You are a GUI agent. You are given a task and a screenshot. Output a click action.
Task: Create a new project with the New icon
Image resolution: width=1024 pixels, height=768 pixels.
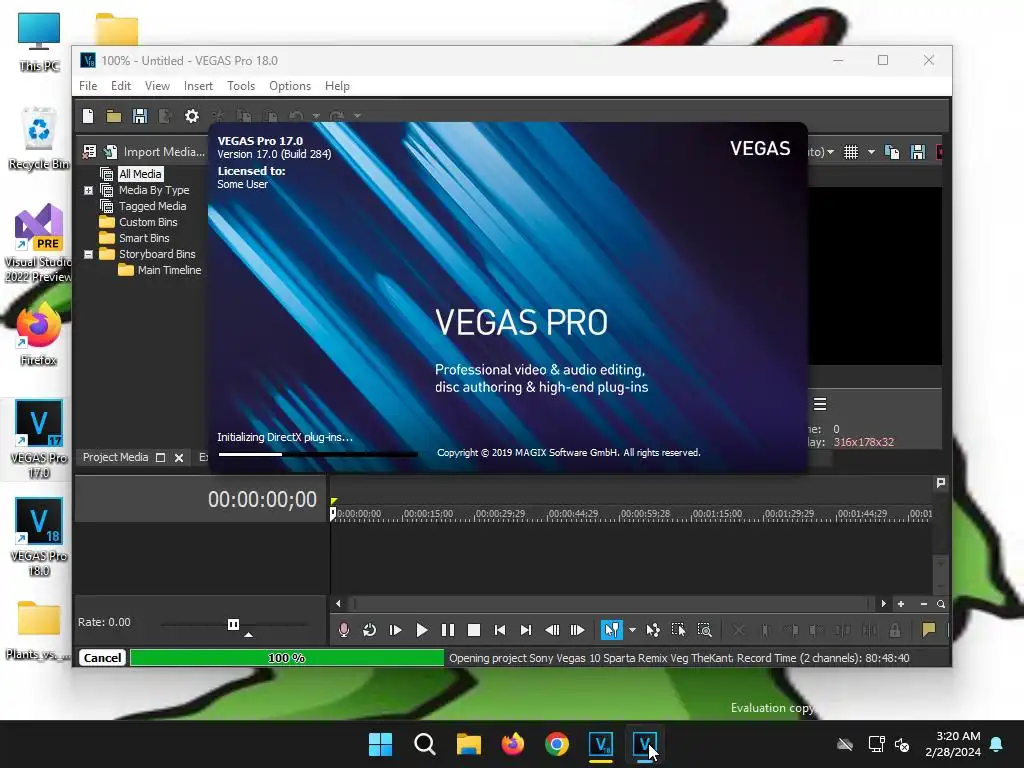coord(88,116)
